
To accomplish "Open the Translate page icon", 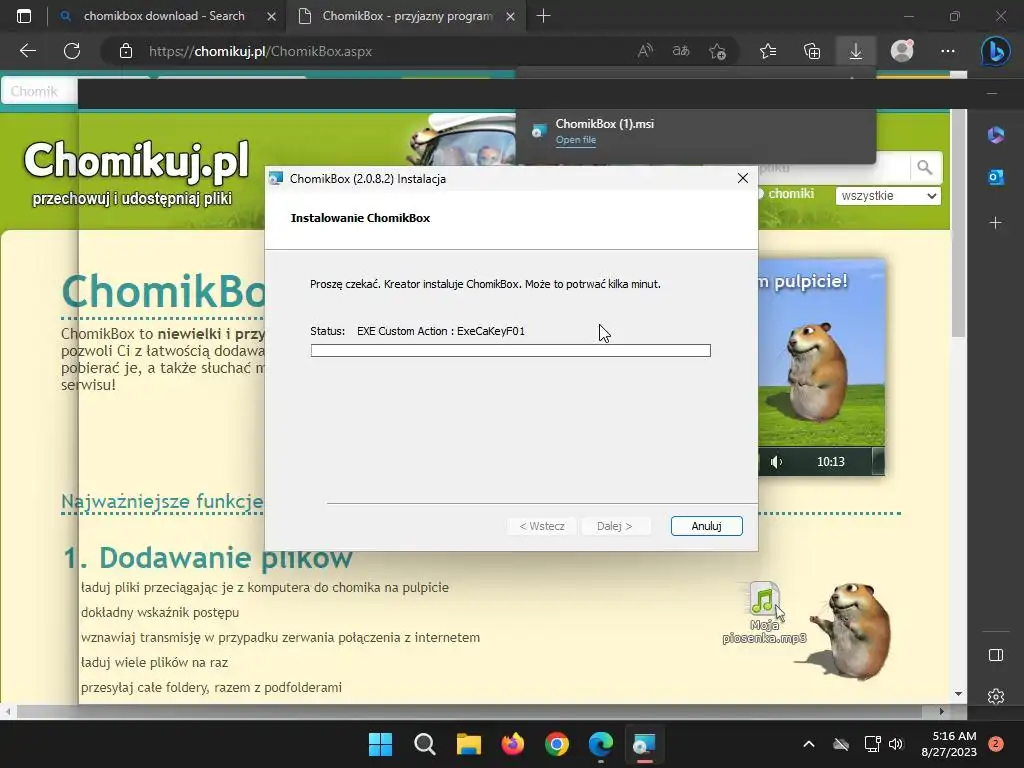I will pos(681,51).
